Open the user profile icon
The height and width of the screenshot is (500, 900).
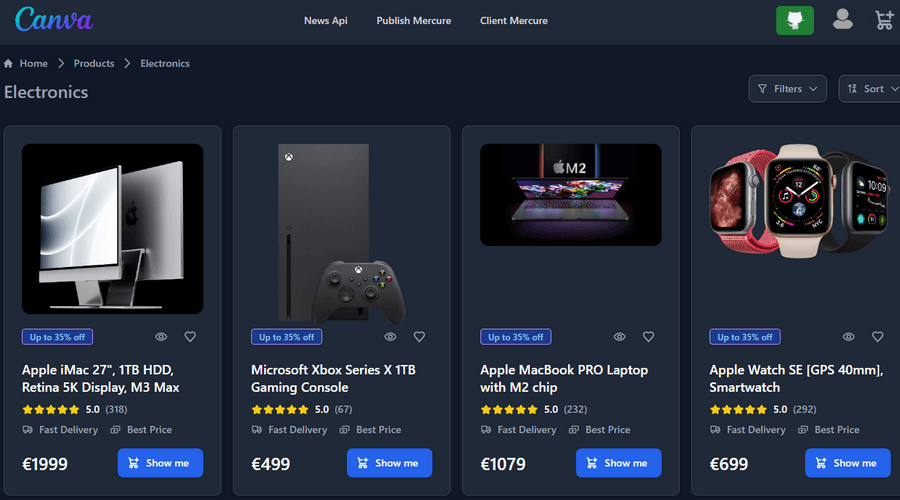tap(842, 20)
